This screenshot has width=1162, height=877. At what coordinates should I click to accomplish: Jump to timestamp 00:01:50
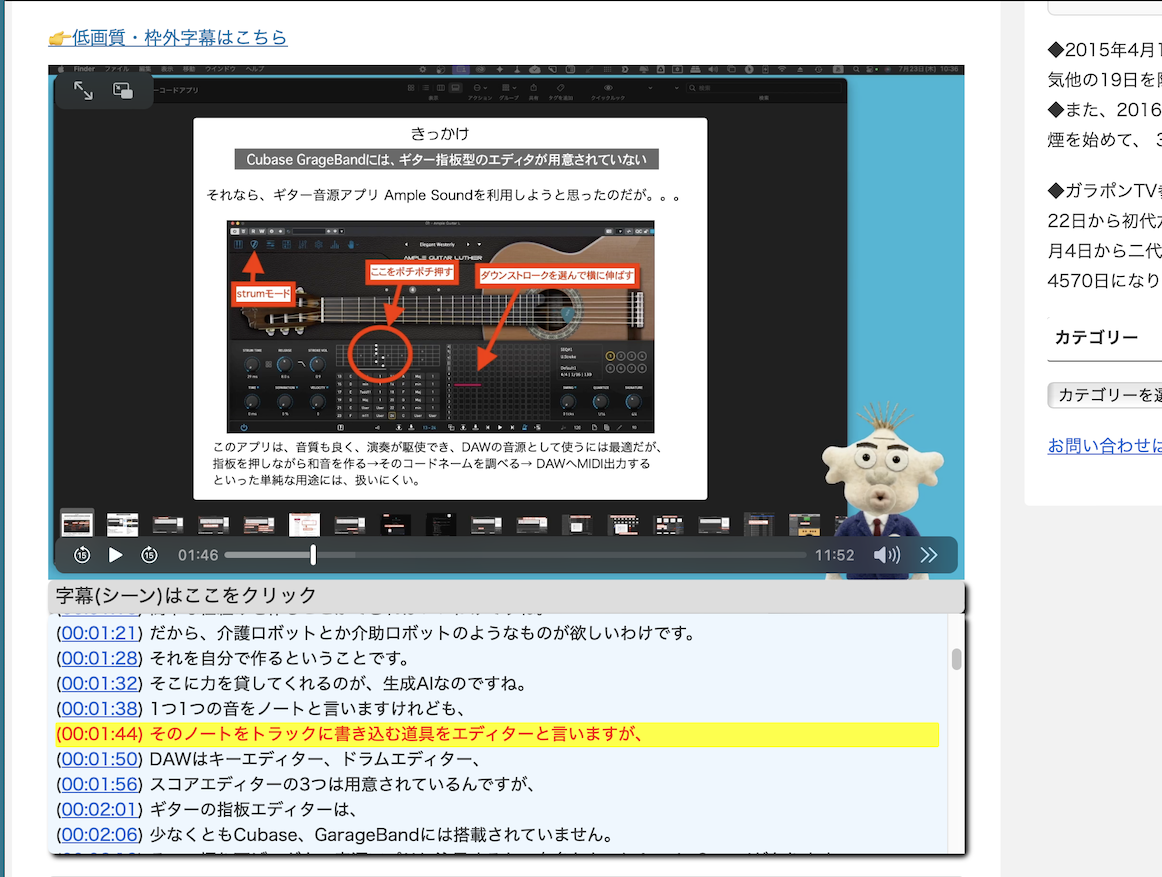[99, 759]
